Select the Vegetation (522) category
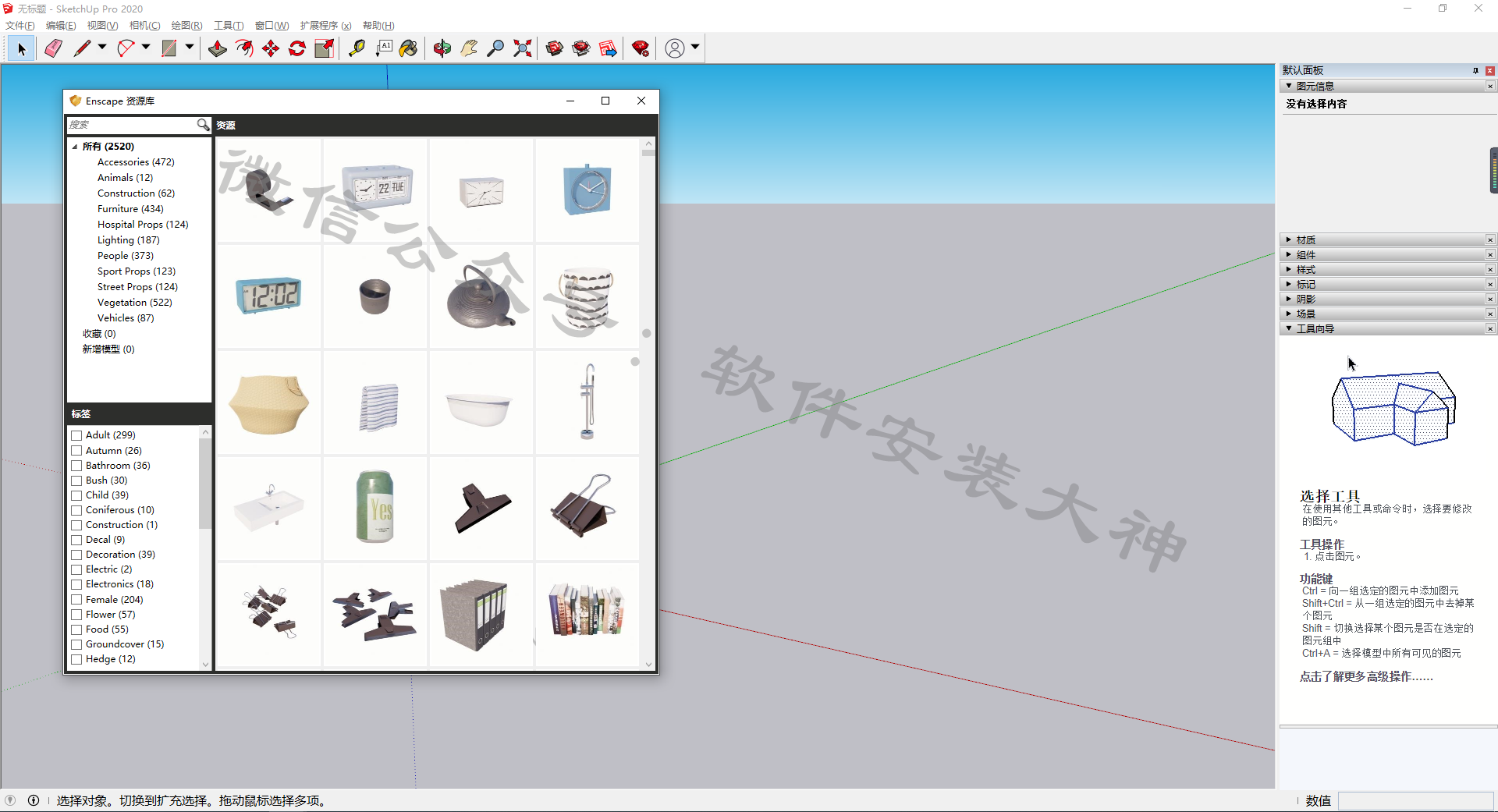The width and height of the screenshot is (1498, 812). 134,303
